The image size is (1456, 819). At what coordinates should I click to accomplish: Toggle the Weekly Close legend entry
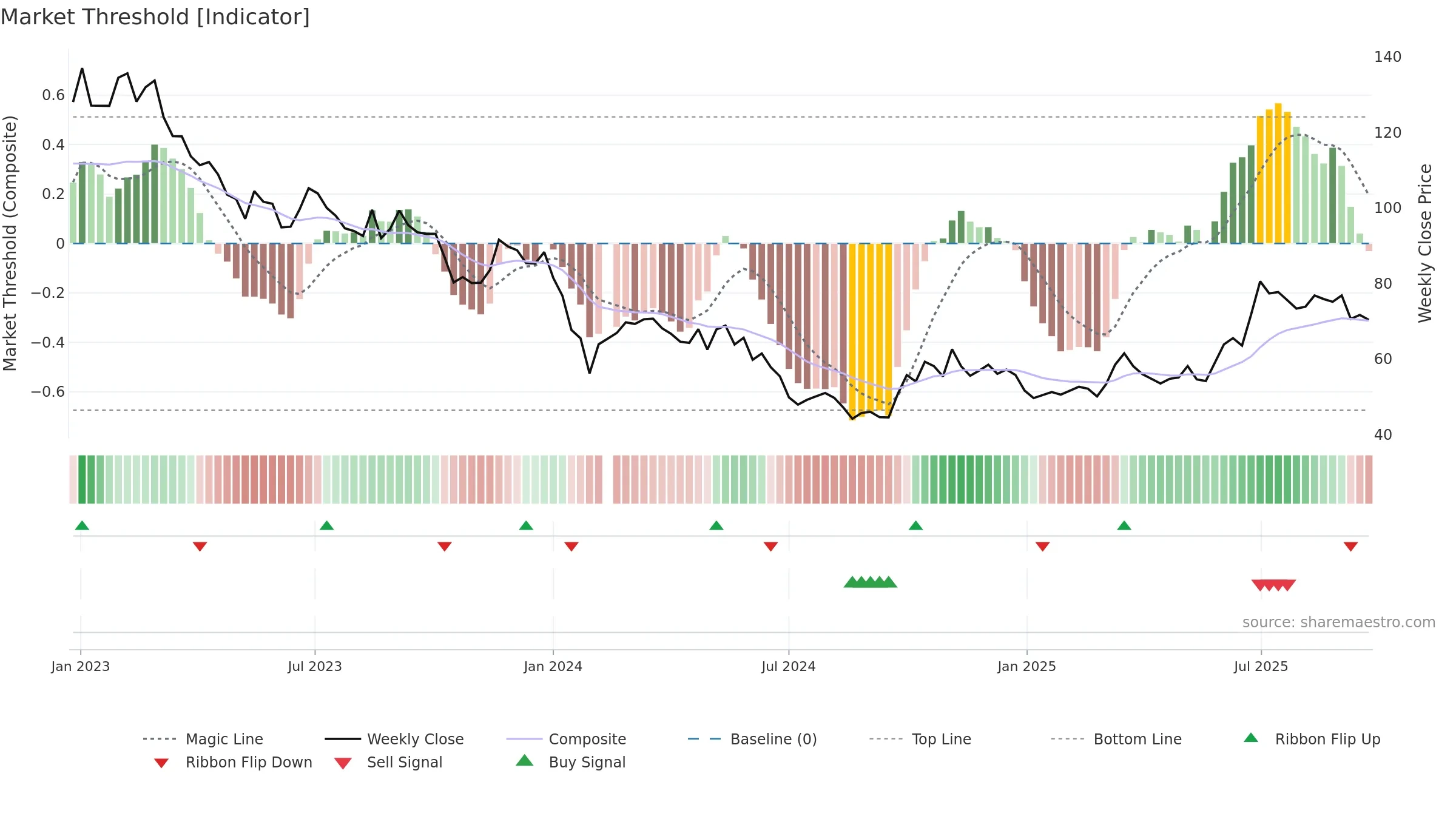click(394, 739)
